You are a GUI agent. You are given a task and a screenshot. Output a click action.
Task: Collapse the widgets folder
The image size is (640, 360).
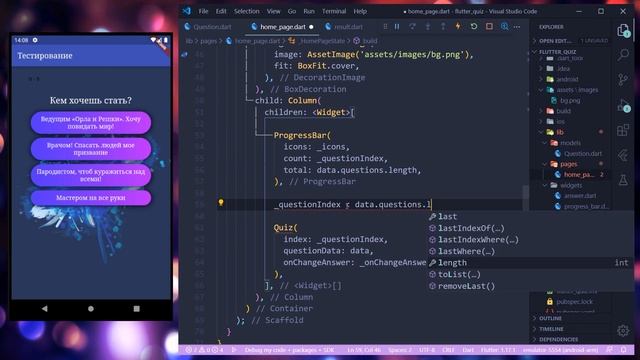(x=571, y=185)
